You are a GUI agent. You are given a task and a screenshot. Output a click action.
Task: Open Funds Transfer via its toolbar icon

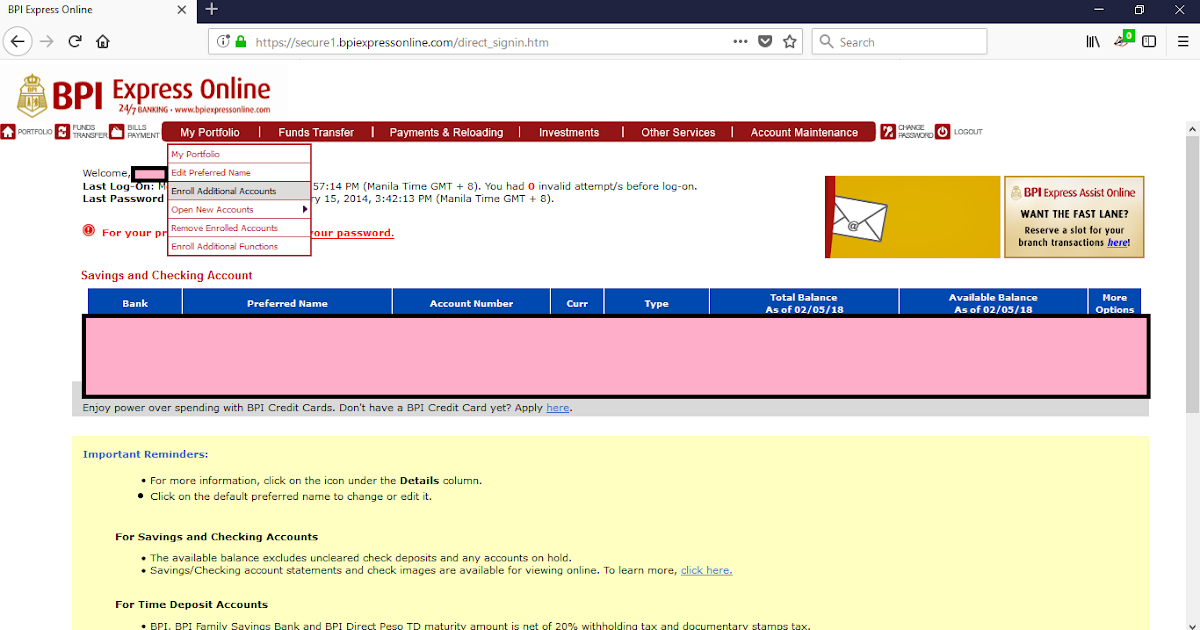62,131
